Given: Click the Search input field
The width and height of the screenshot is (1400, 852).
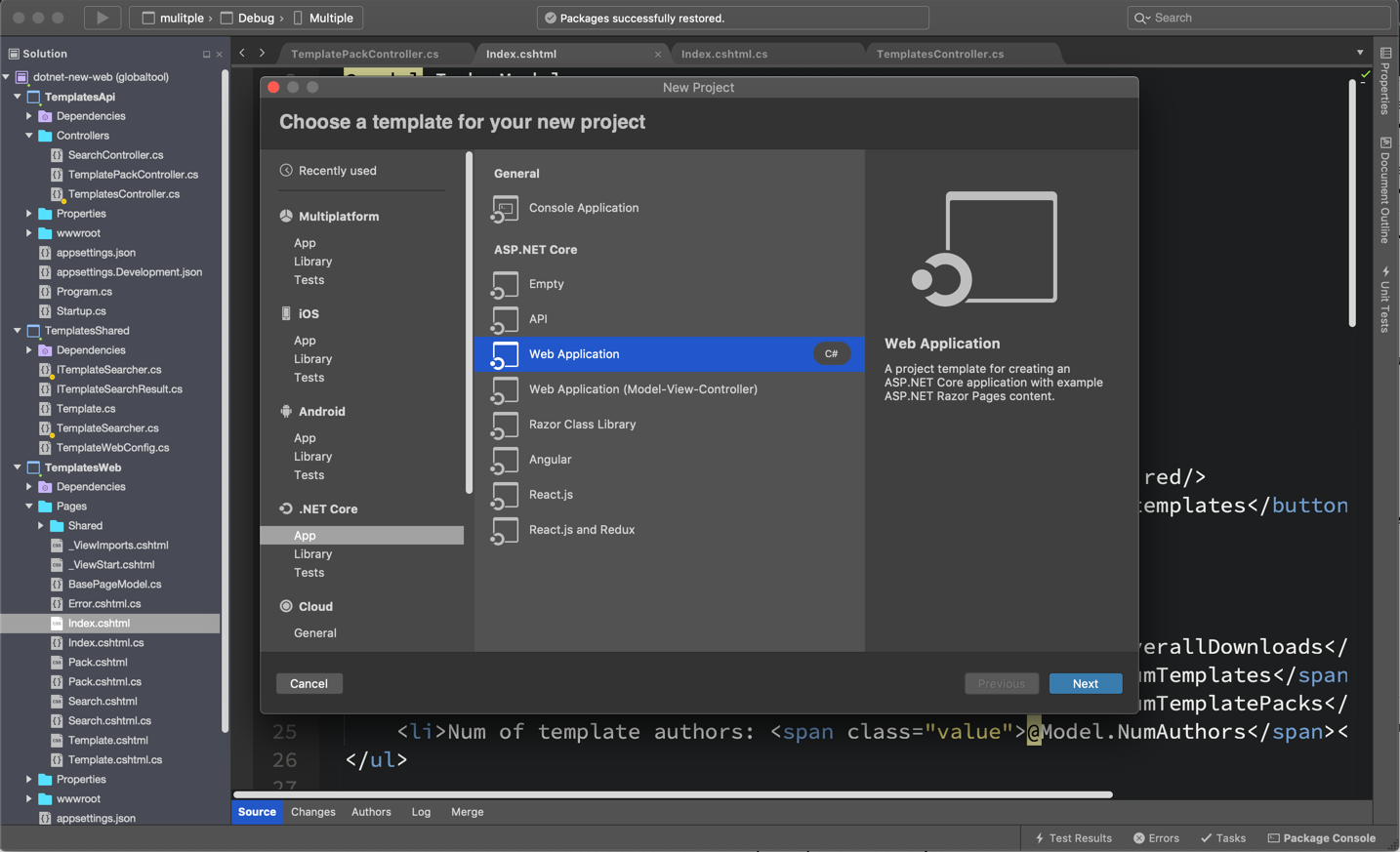Looking at the screenshot, I should tap(1258, 18).
